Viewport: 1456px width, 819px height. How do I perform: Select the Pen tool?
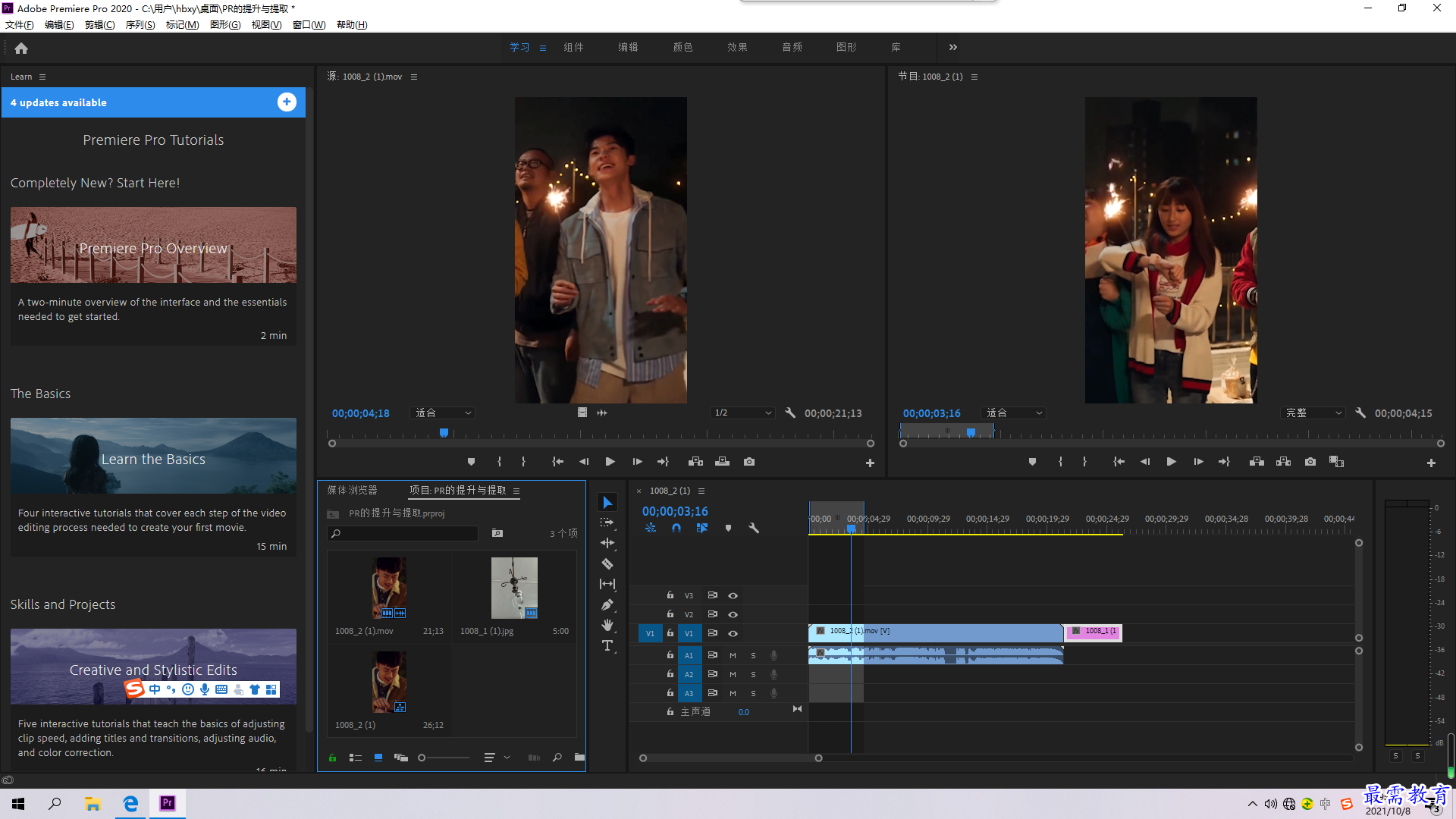(607, 604)
